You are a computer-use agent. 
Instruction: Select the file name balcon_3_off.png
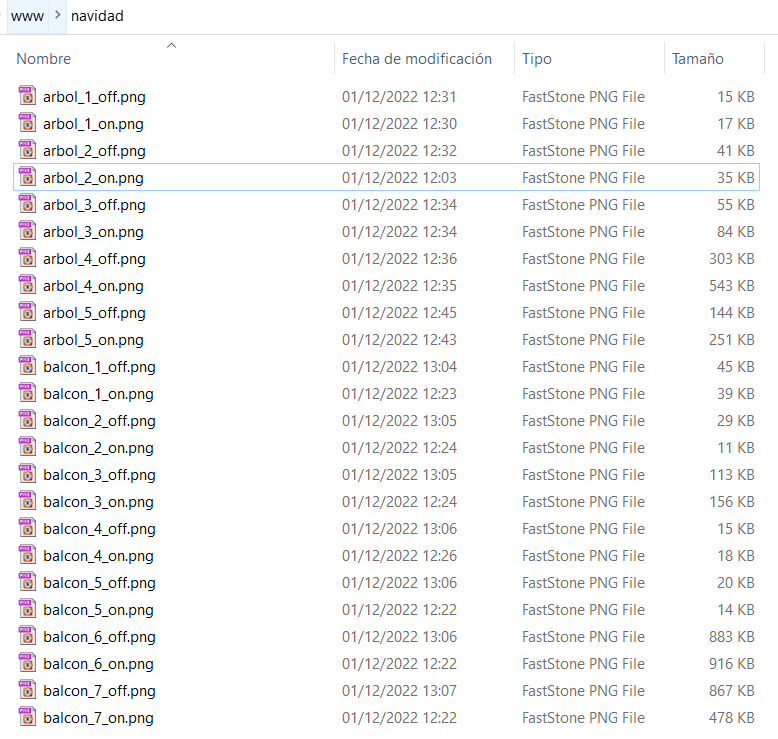(x=99, y=475)
